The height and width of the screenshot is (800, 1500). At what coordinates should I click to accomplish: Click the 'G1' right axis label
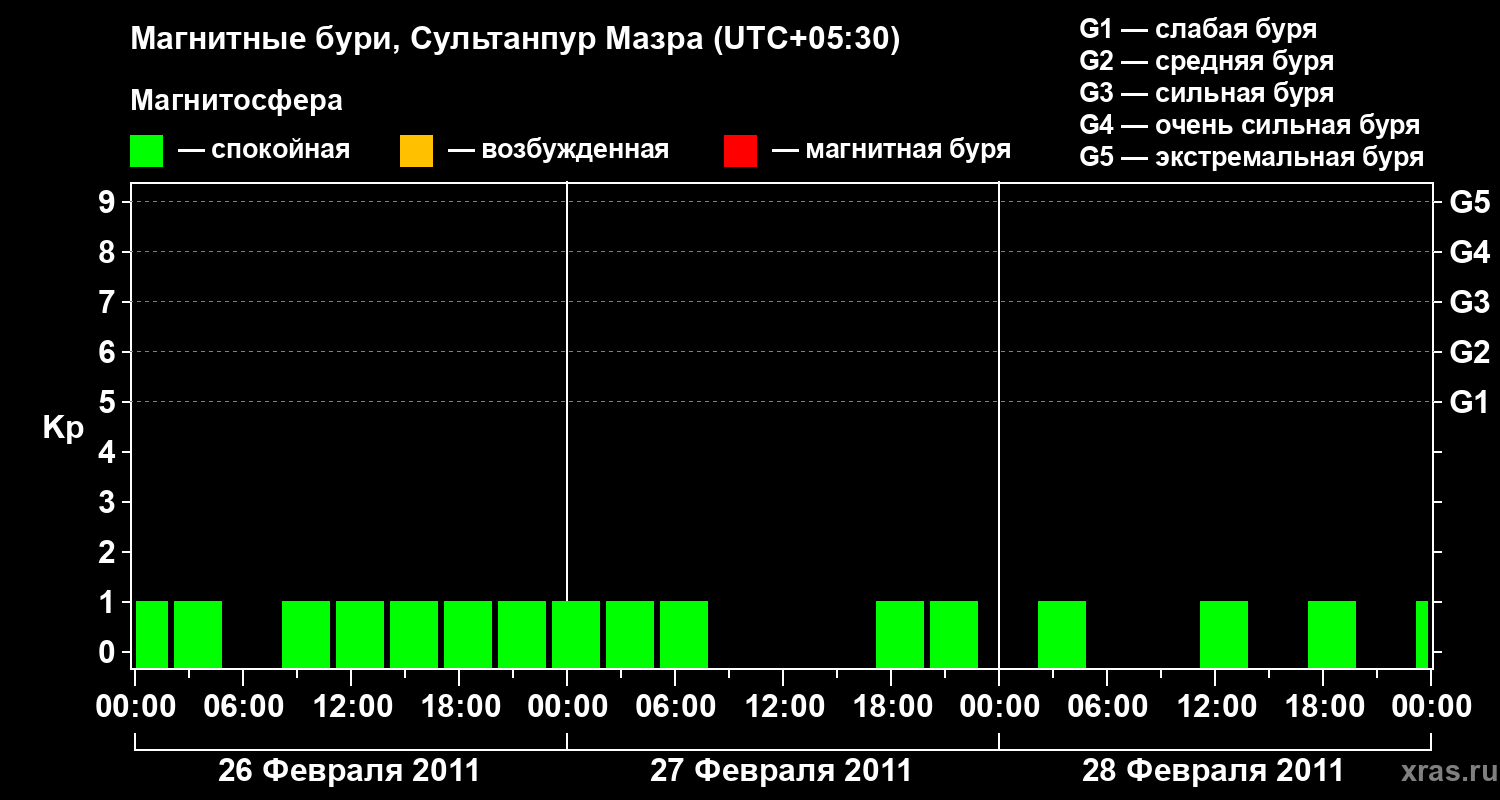1469,402
